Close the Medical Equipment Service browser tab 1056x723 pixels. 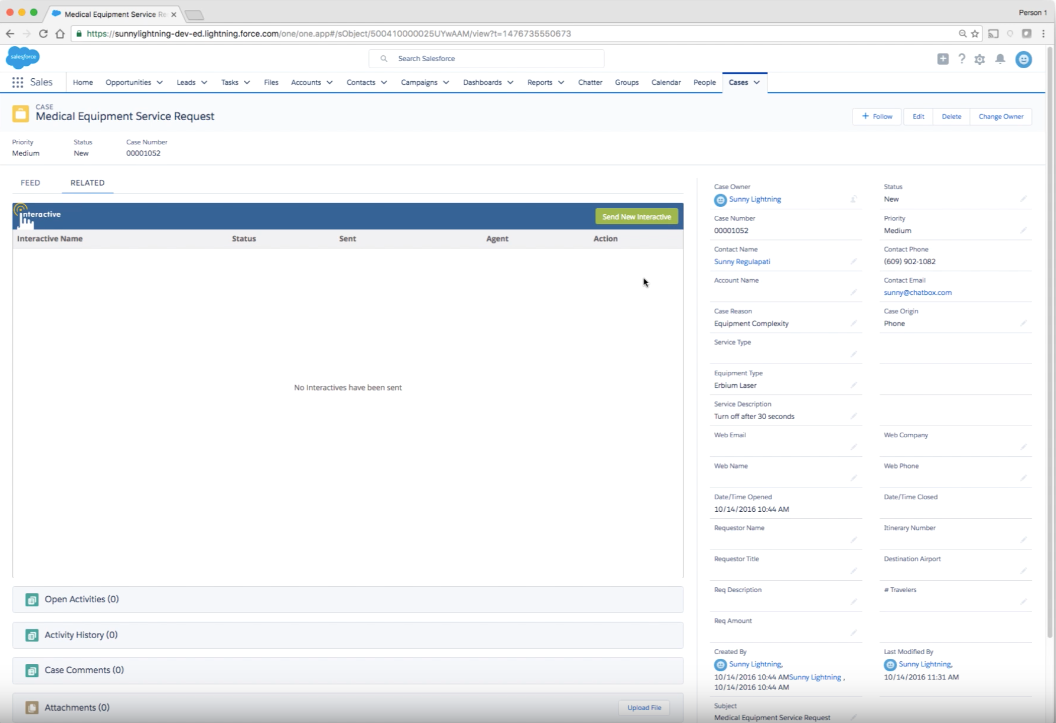[x=173, y=14]
